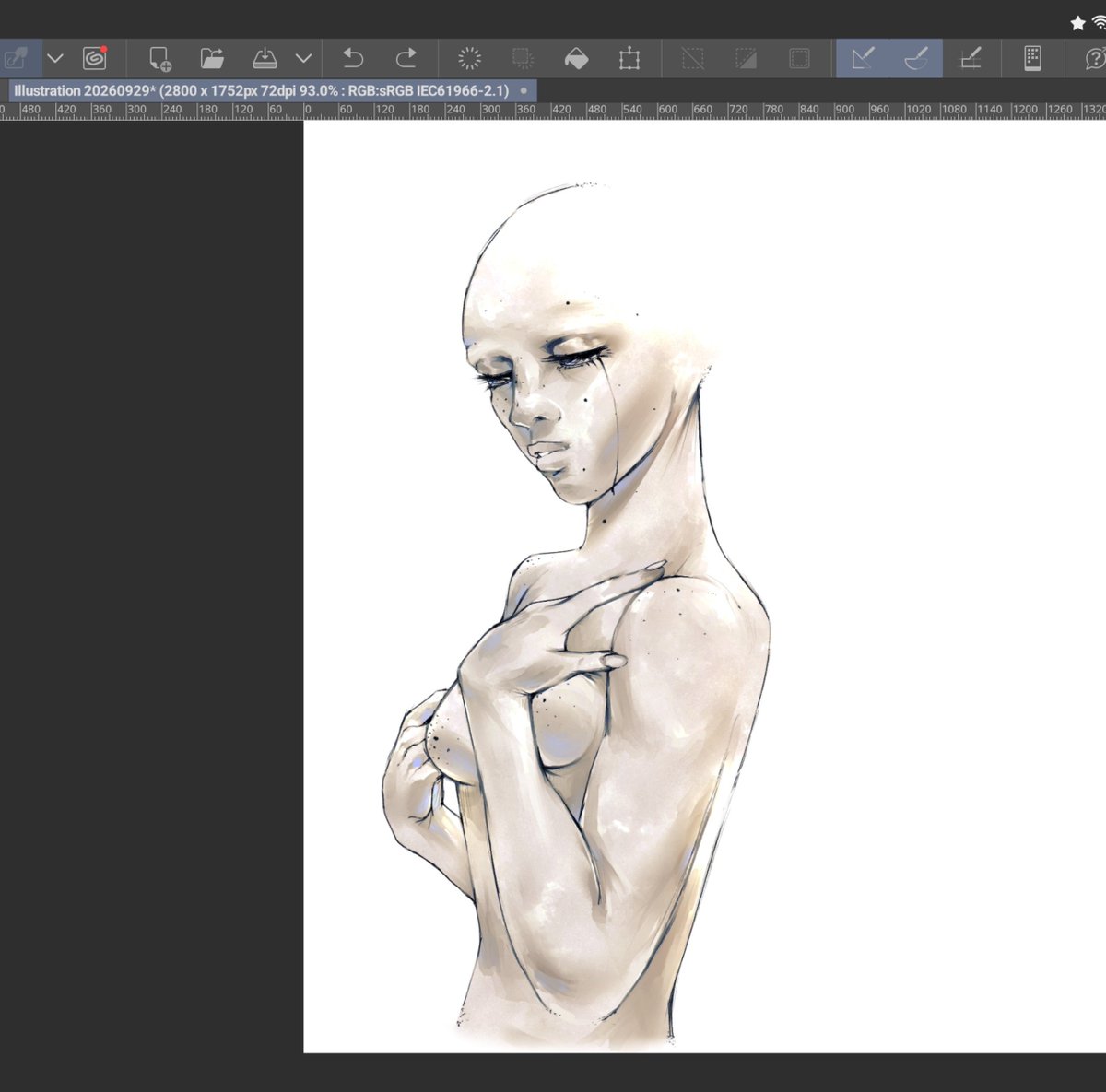
Task: Click the star icon in status bar
Action: click(1077, 23)
